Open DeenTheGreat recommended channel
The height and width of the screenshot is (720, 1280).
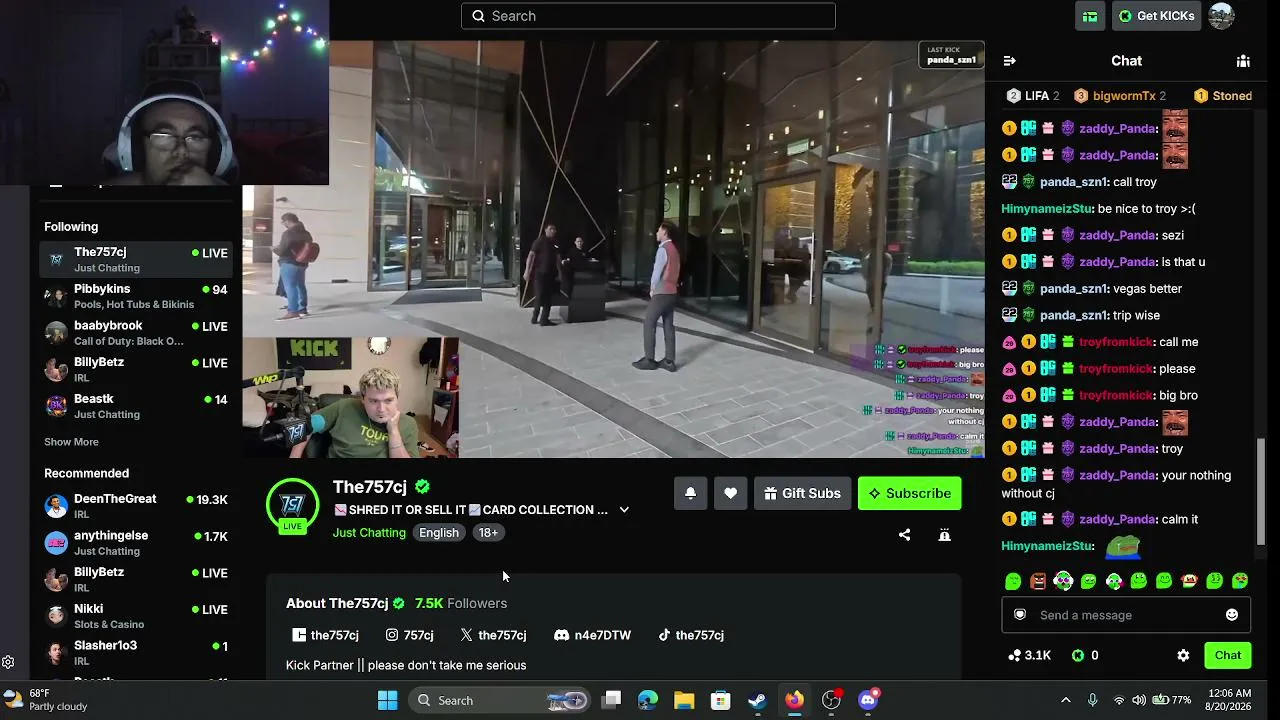[136, 506]
